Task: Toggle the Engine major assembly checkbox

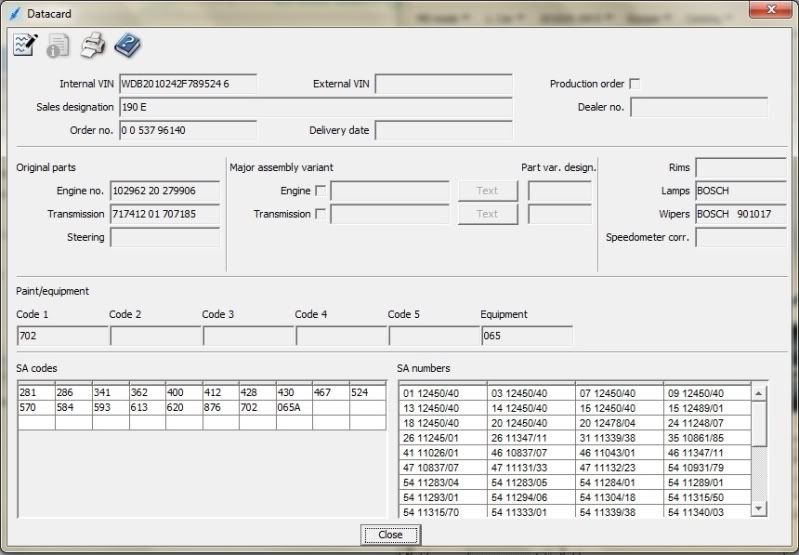Action: pos(320,191)
